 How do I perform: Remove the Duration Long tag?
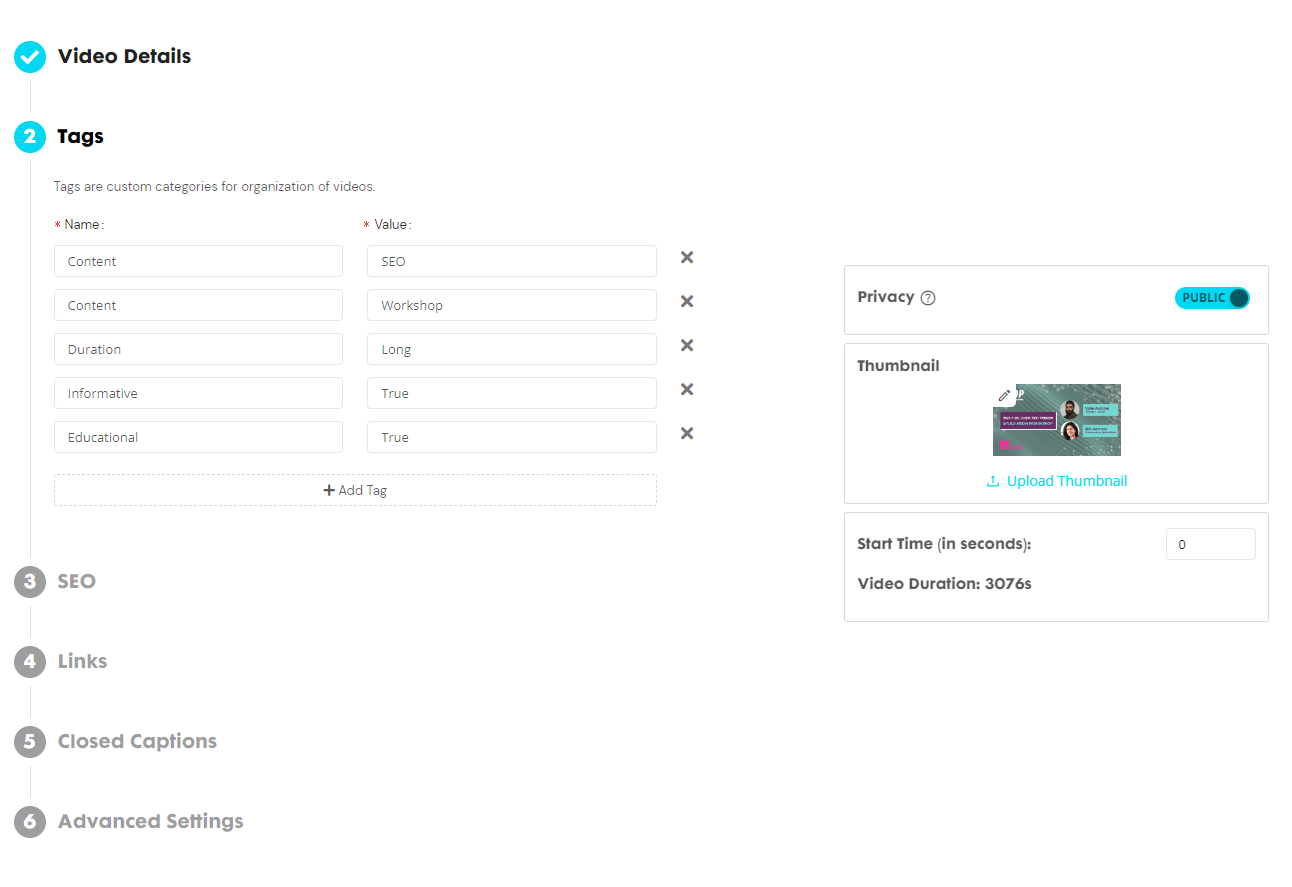[687, 346]
